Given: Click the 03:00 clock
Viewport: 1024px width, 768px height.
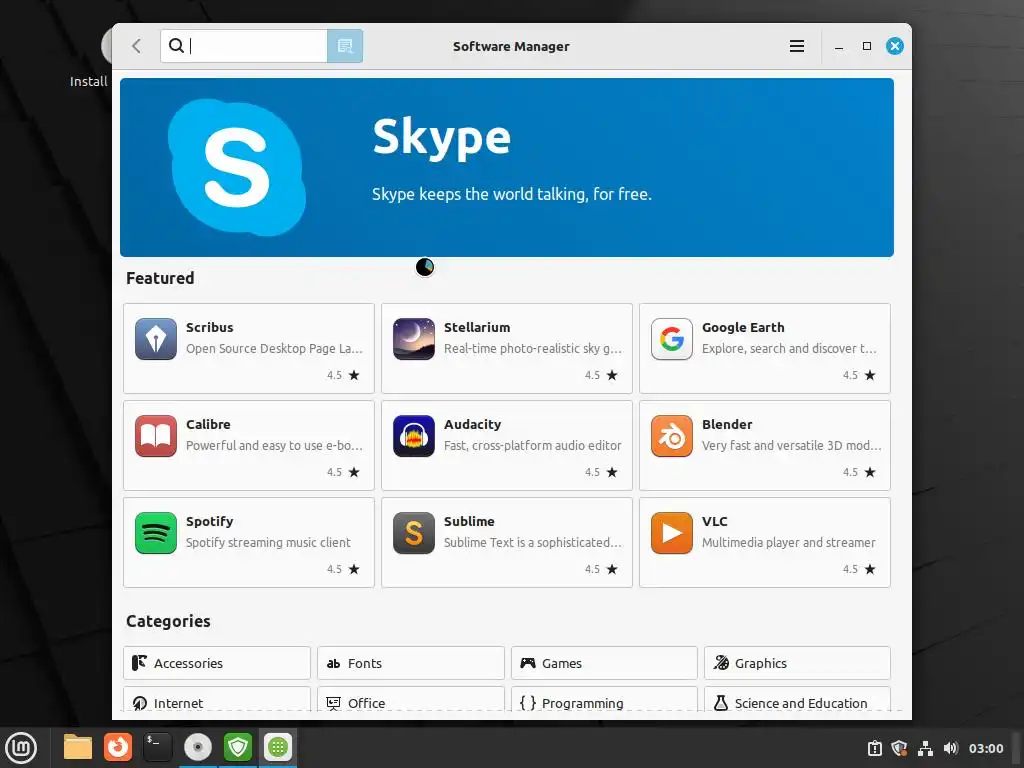Looking at the screenshot, I should point(985,748).
